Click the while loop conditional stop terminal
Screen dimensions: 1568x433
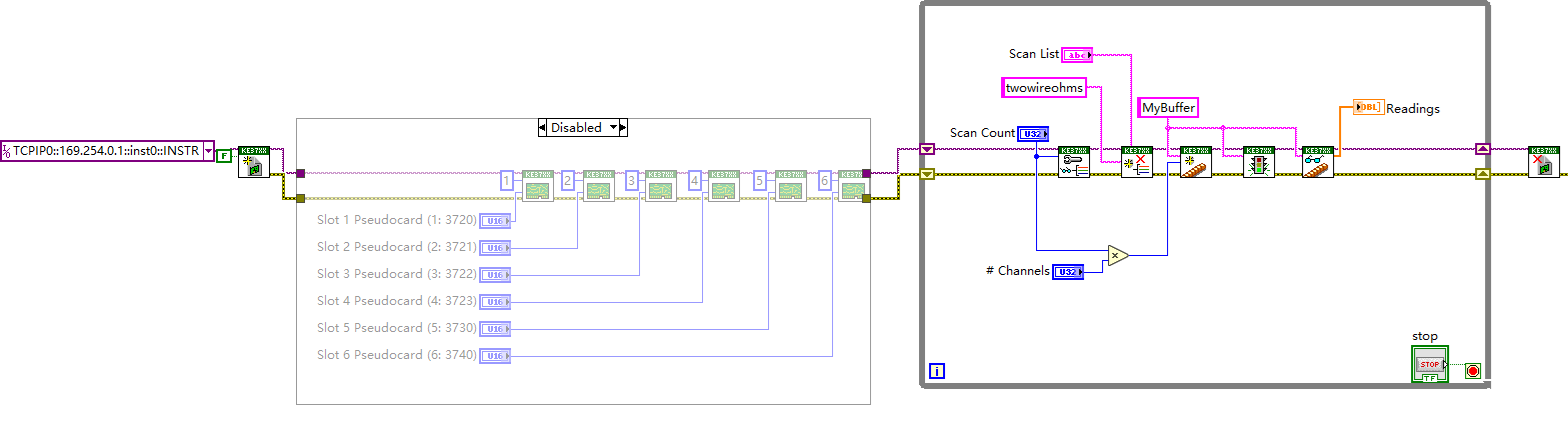point(1472,371)
